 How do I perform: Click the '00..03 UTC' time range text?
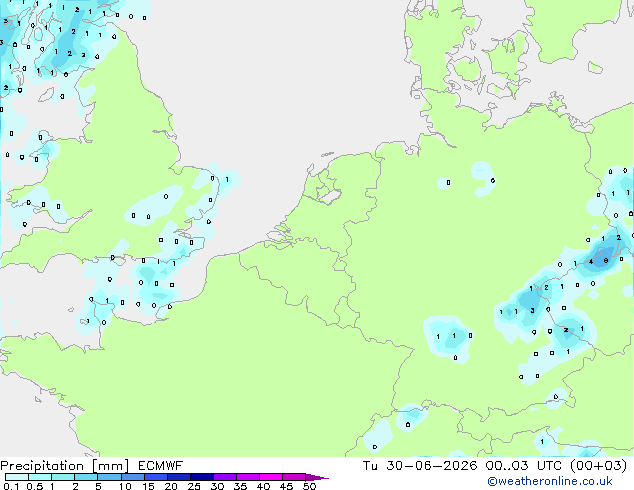coord(524,466)
